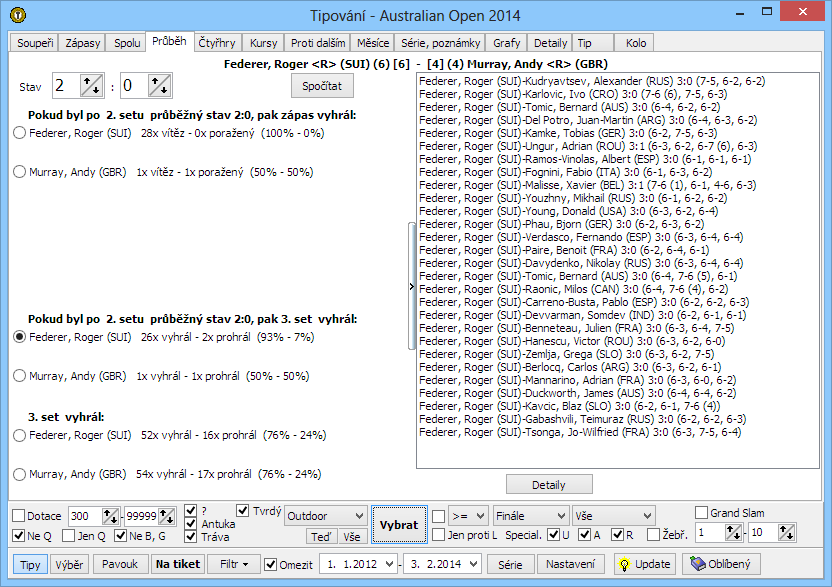Go to the Proti dalším tab
This screenshot has height=587, width=832.
point(318,43)
